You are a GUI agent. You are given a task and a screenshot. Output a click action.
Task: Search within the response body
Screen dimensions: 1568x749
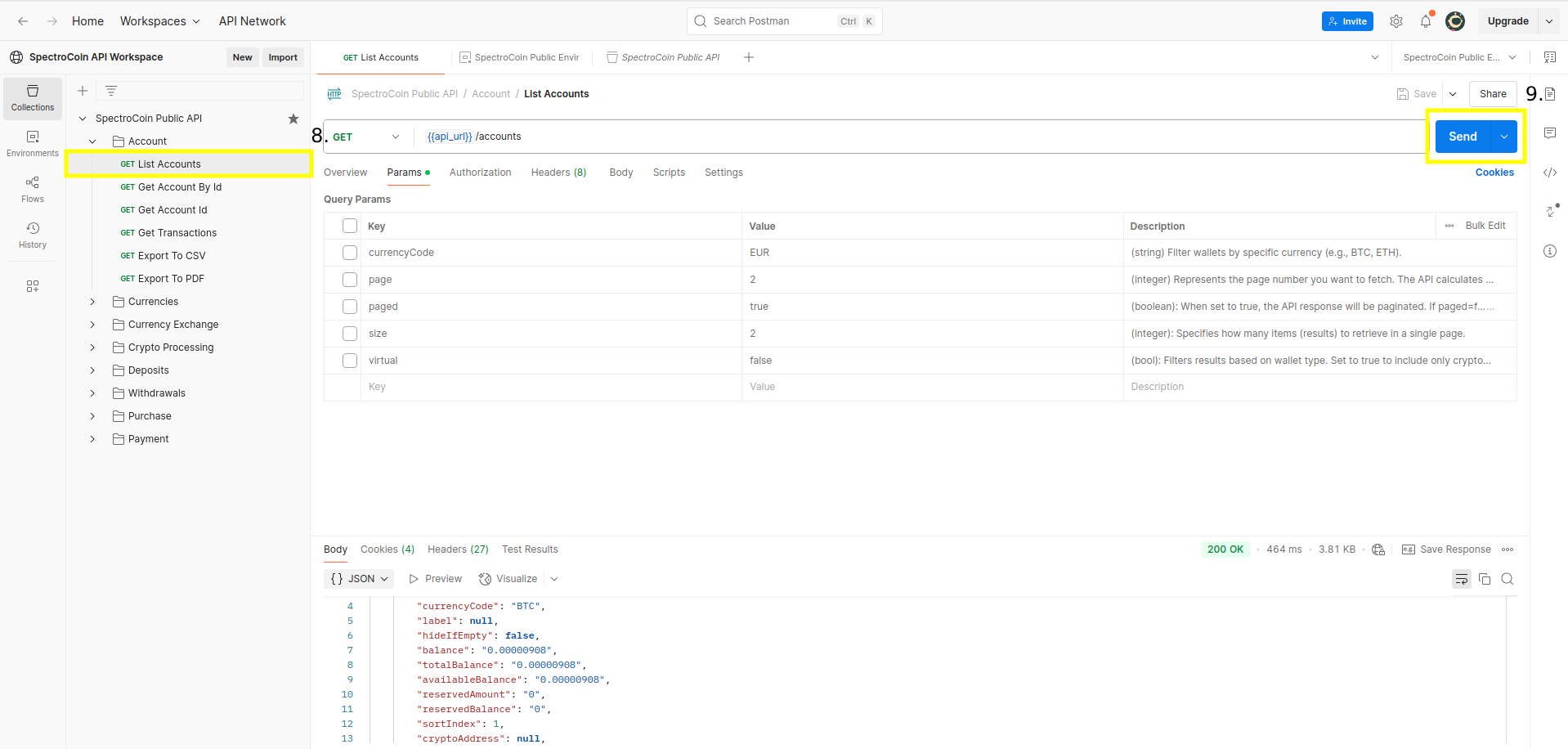tap(1508, 579)
